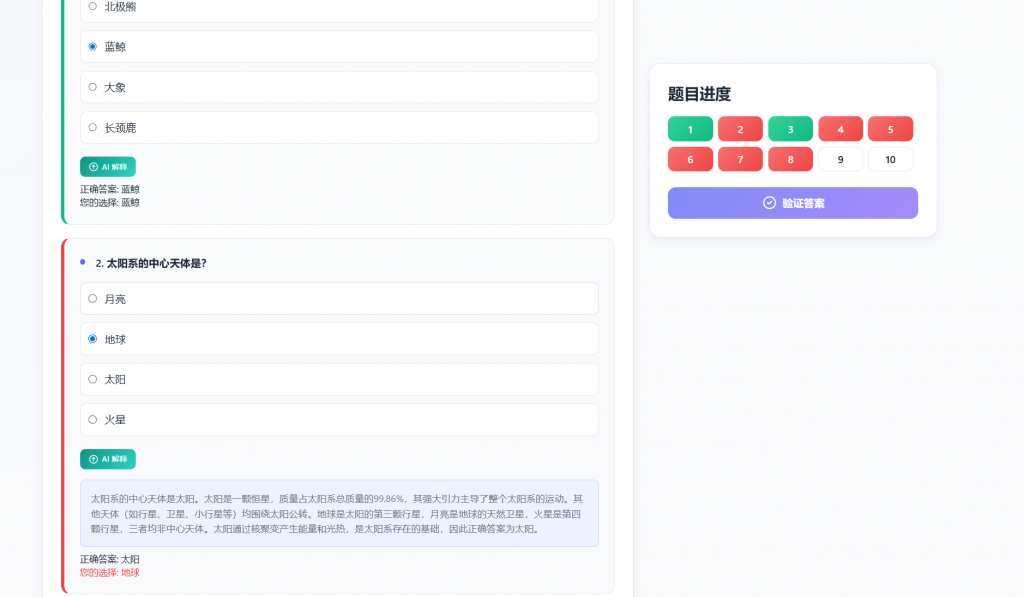This screenshot has width=1024, height=597.
Task: Click 您的选择: 蓝鲸 text
Action: [110, 202]
